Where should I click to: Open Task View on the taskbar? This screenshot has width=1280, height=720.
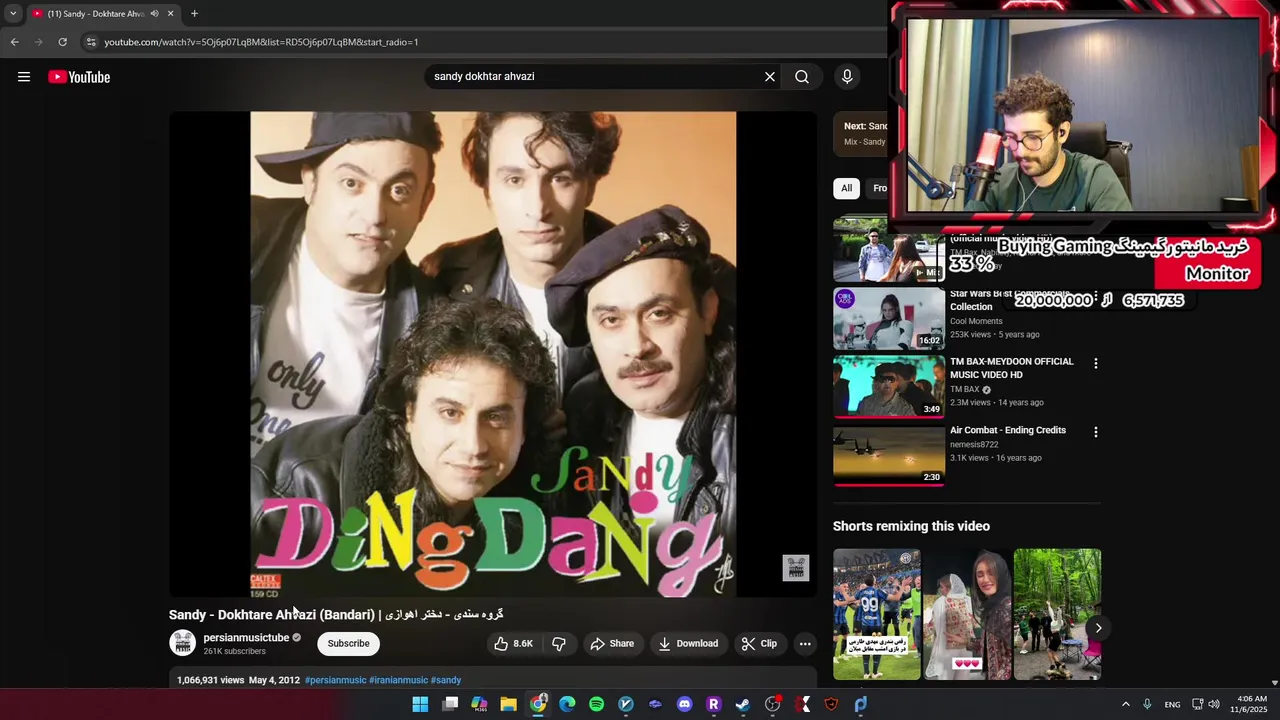(450, 704)
